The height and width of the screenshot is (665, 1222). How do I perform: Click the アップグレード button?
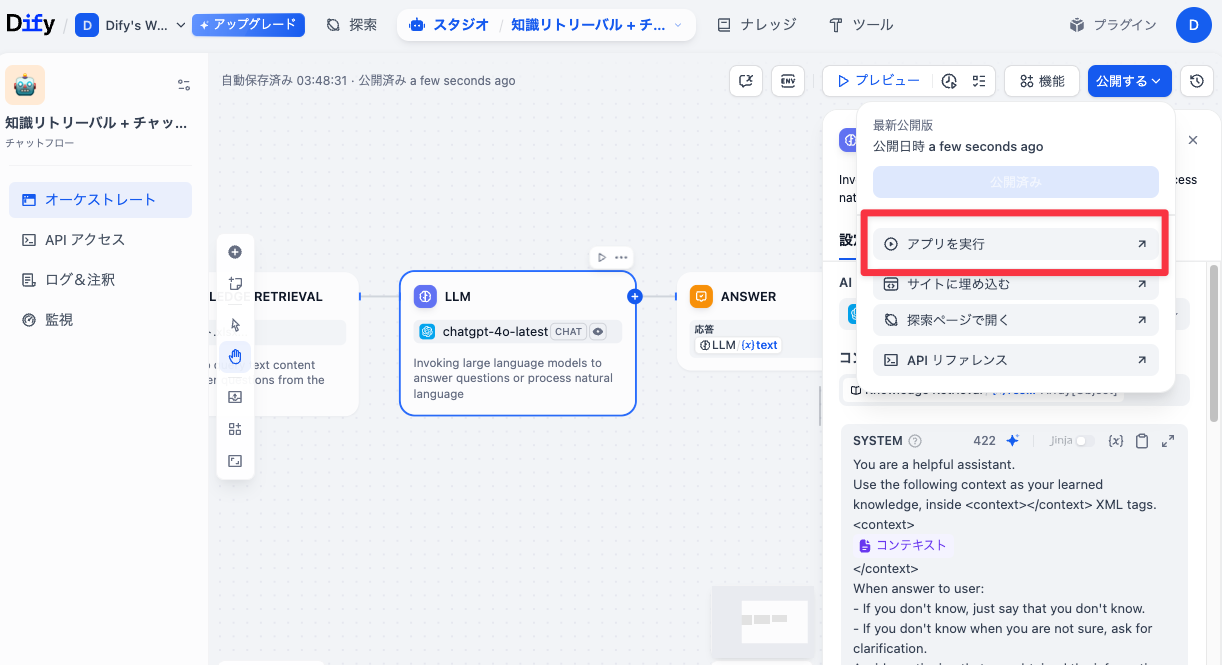[x=248, y=25]
